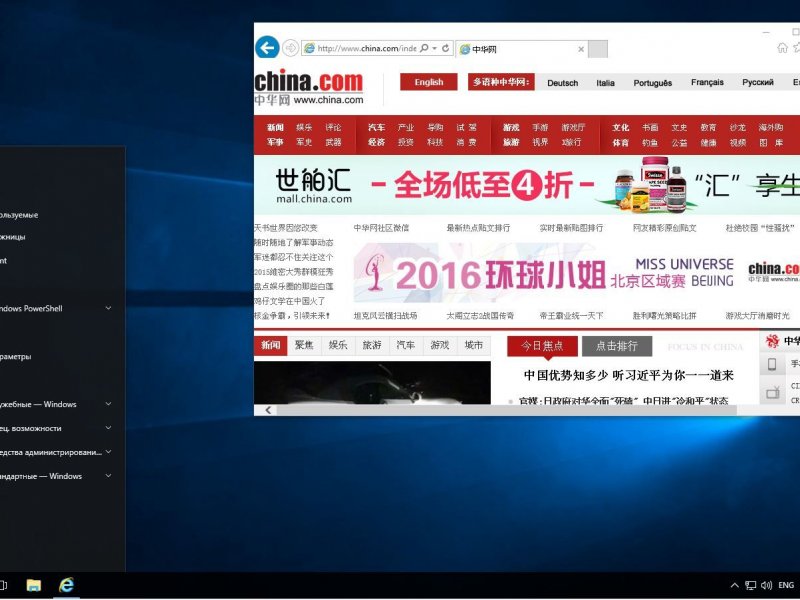
Task: Click the china.com site logo
Action: (x=309, y=87)
